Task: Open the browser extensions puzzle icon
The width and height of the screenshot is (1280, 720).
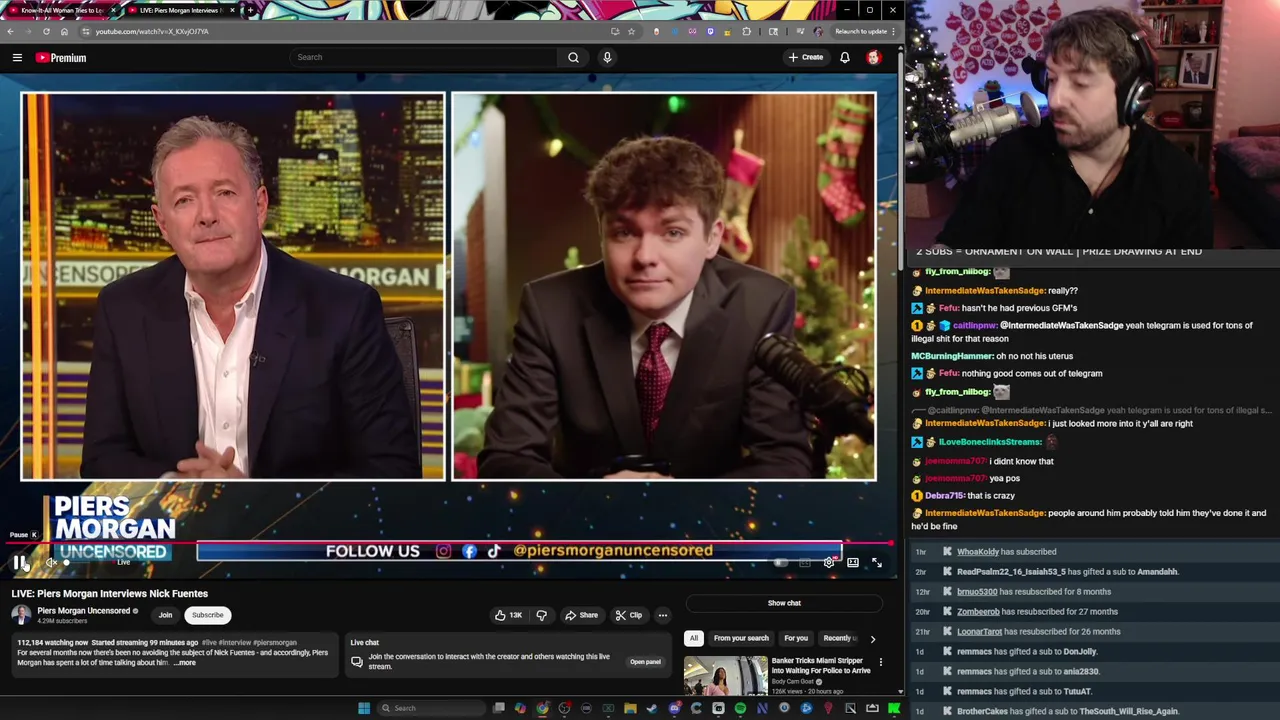Action: 746,31
